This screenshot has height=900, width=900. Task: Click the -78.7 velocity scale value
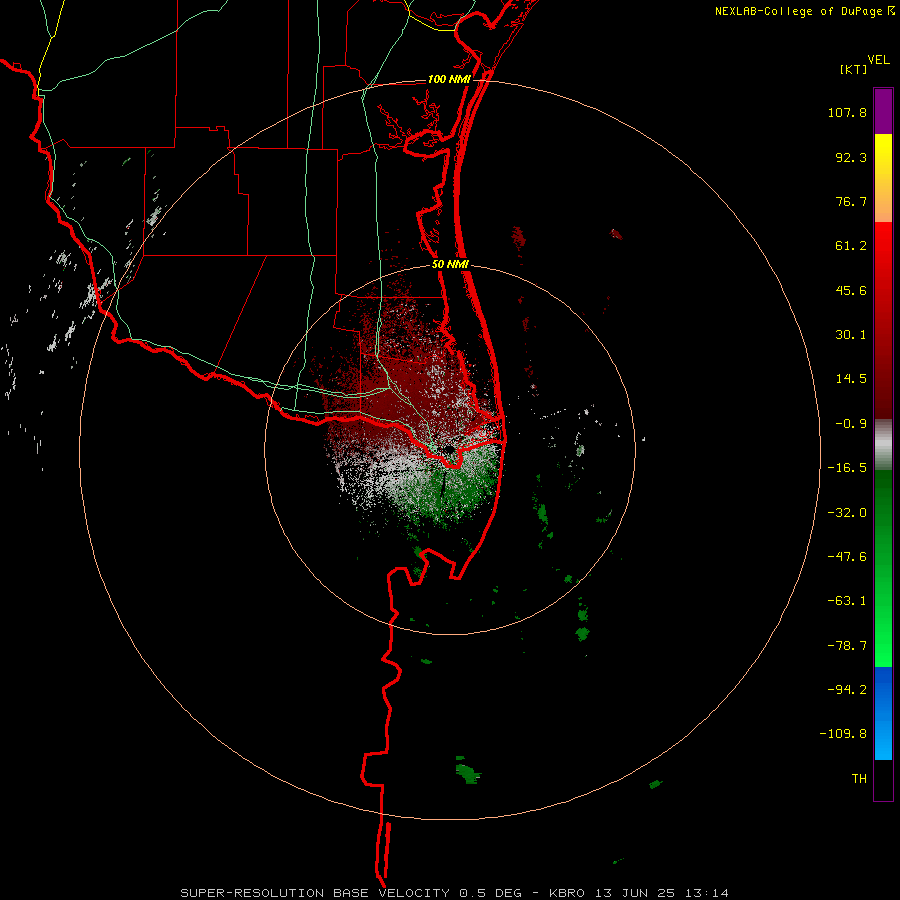click(847, 646)
